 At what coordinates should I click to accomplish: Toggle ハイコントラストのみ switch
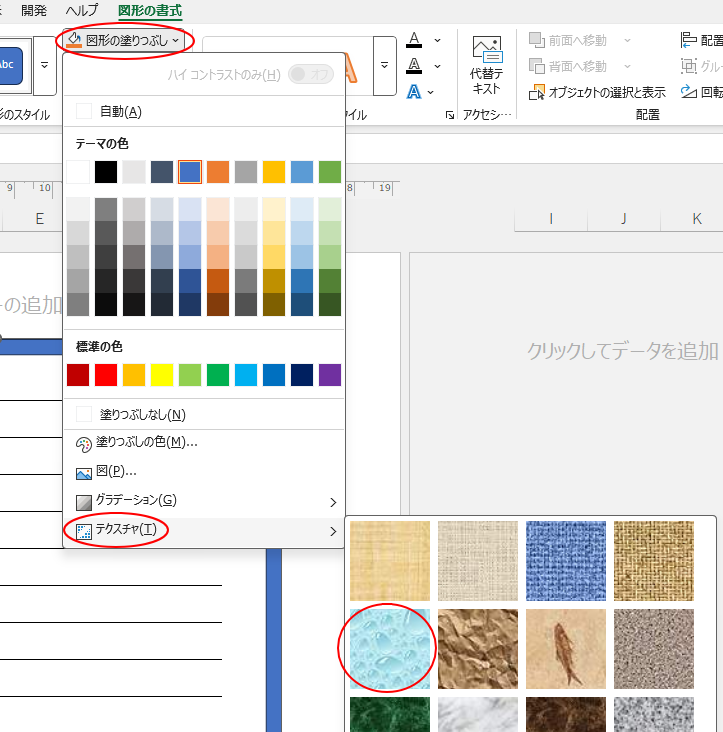311,74
